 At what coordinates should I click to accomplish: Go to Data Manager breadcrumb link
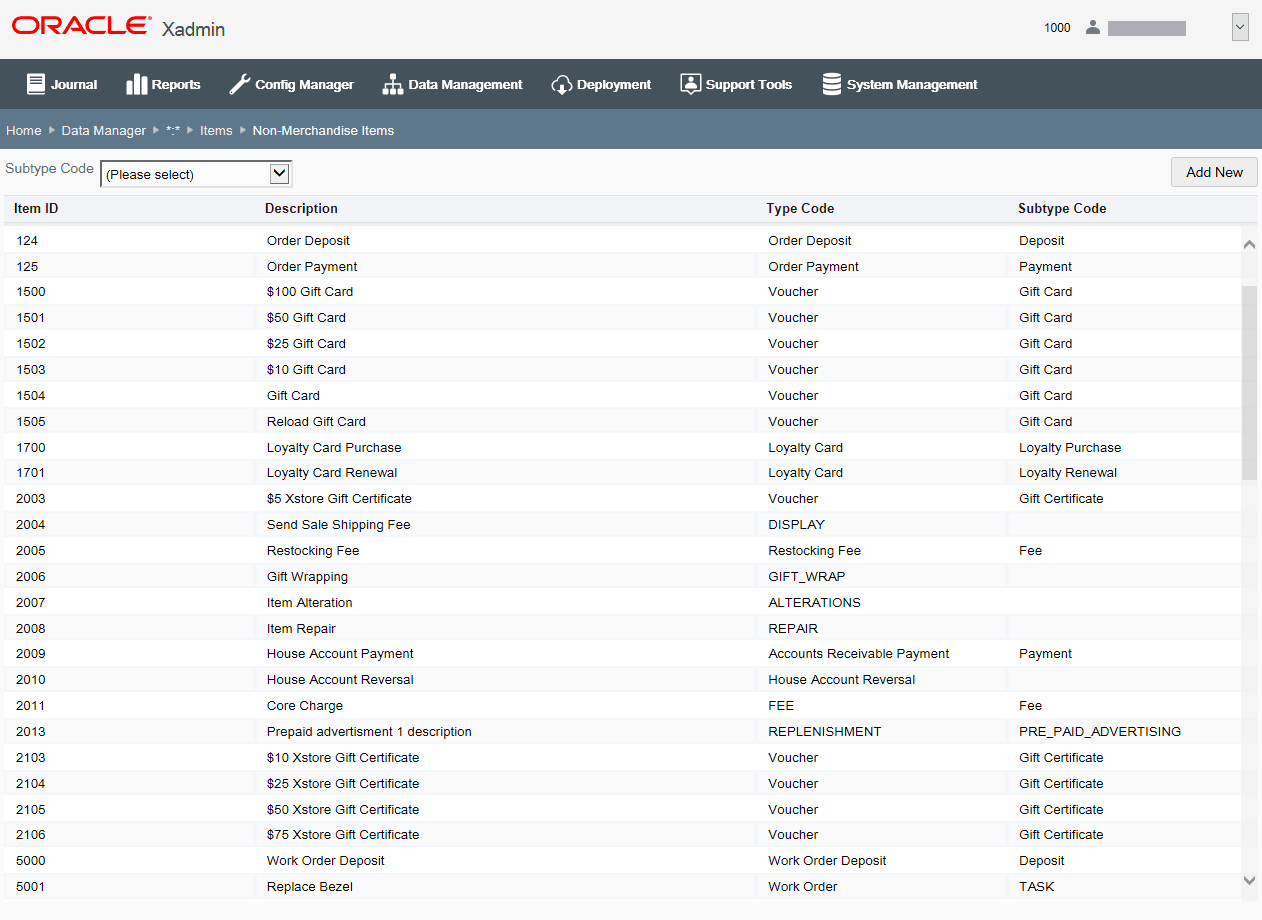(104, 130)
